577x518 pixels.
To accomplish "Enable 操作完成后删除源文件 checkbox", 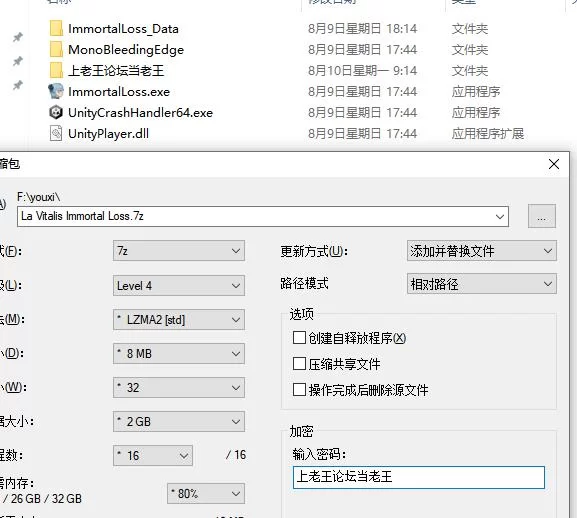I will [299, 390].
